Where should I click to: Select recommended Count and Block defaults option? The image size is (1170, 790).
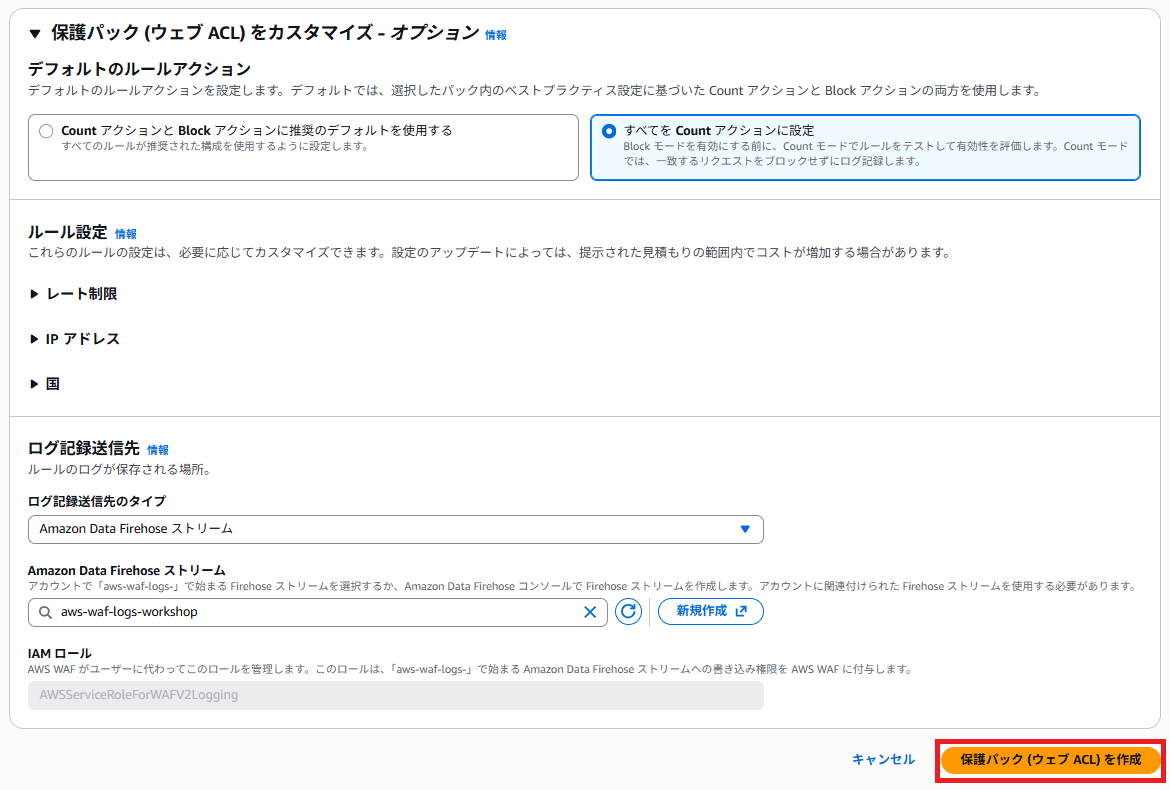303,147
